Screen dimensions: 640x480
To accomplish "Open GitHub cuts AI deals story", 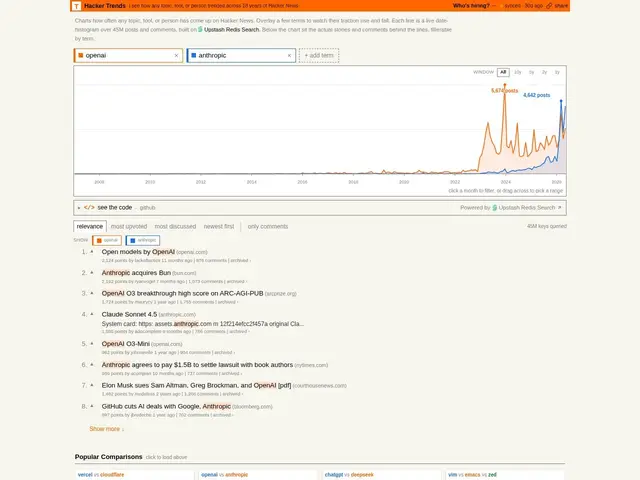I will pyautogui.click(x=166, y=406).
